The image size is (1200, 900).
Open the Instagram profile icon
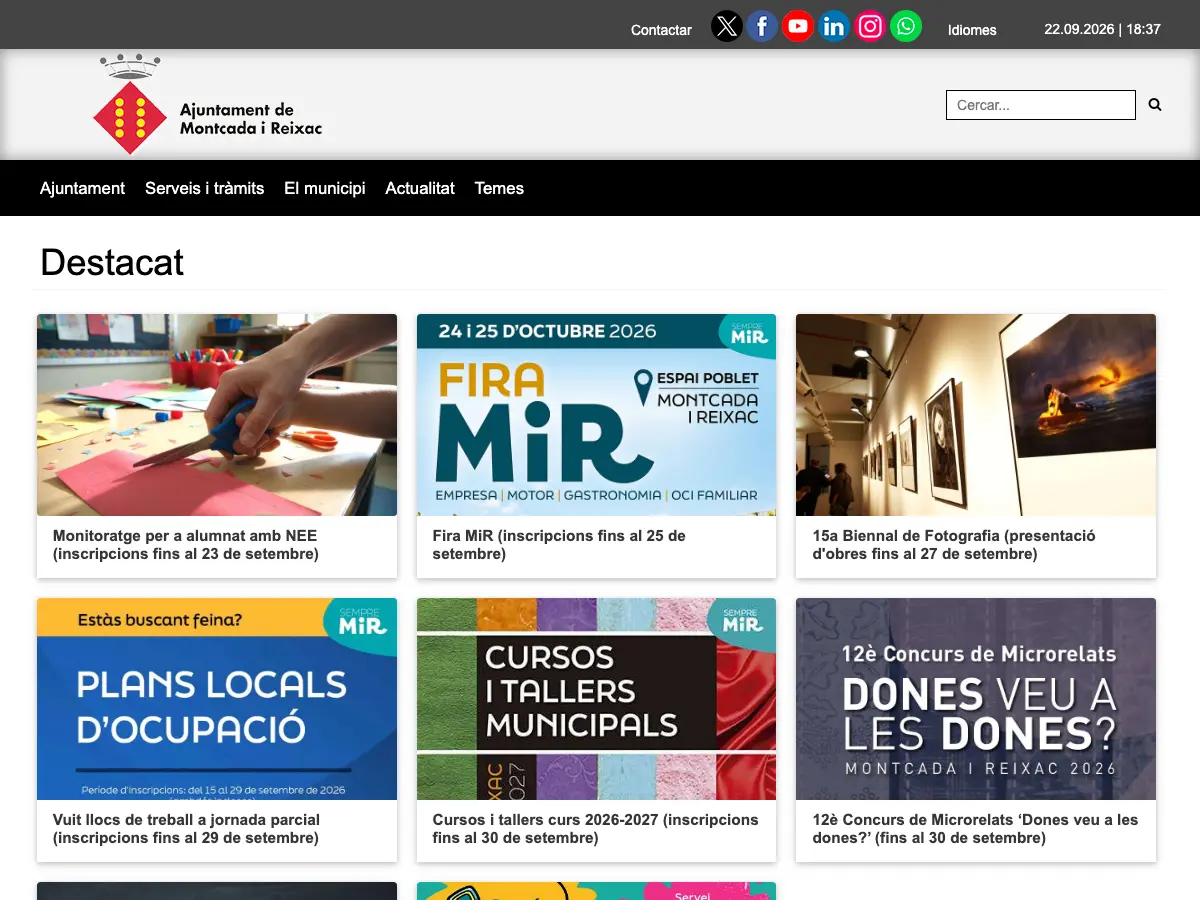[870, 26]
